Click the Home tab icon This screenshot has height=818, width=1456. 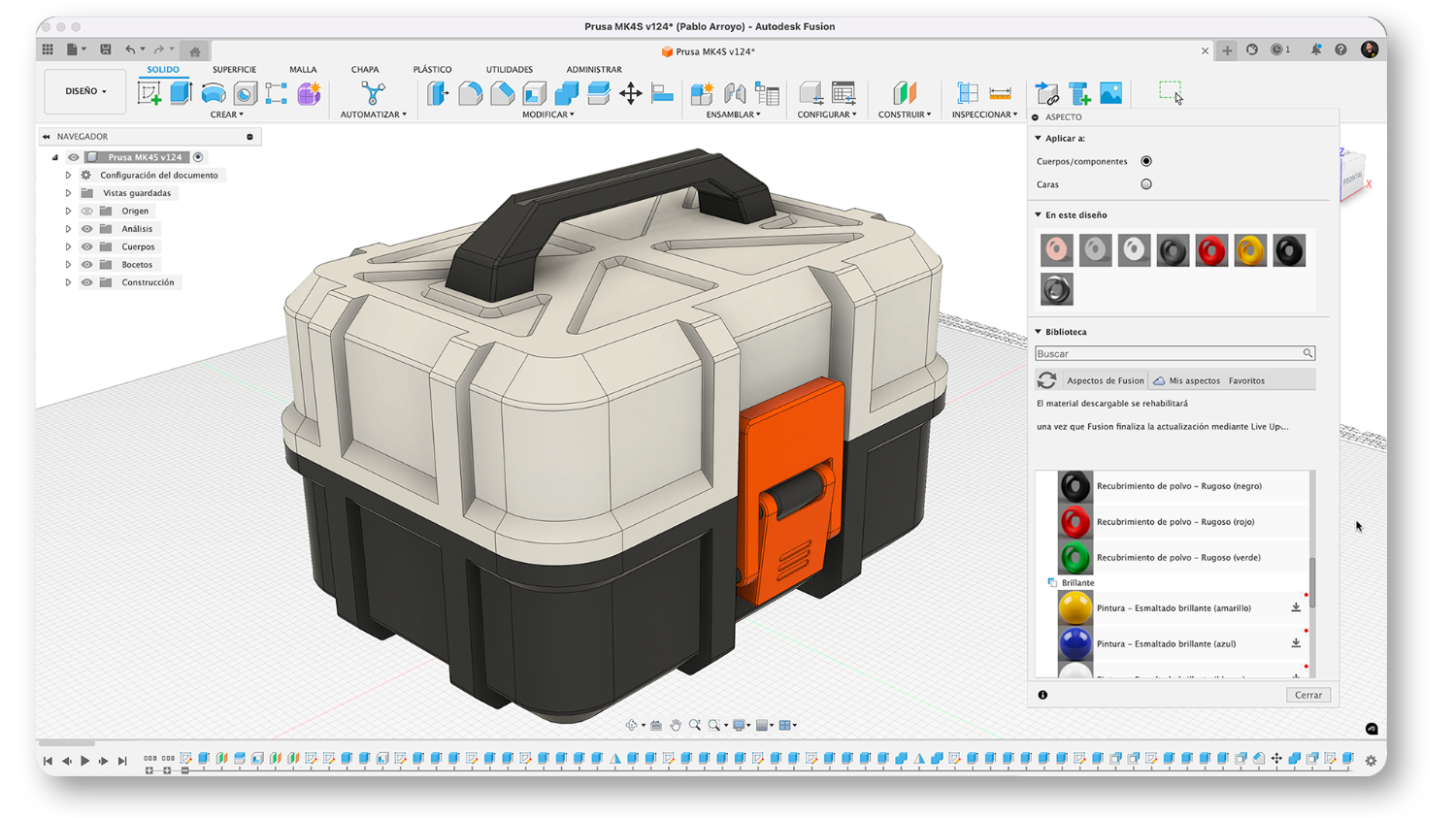click(x=195, y=51)
